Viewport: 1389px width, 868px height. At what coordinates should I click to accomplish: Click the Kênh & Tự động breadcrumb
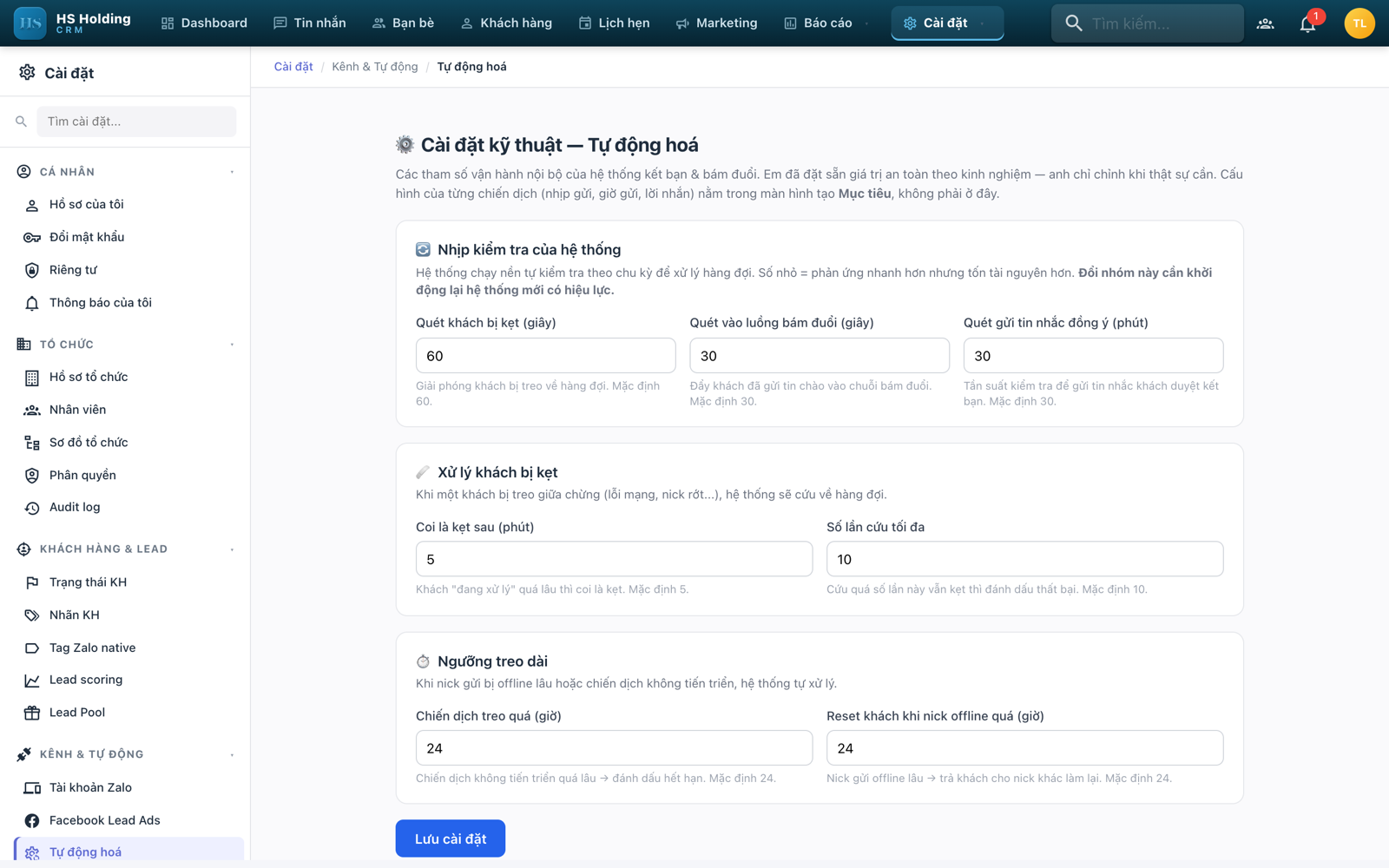coord(375,67)
